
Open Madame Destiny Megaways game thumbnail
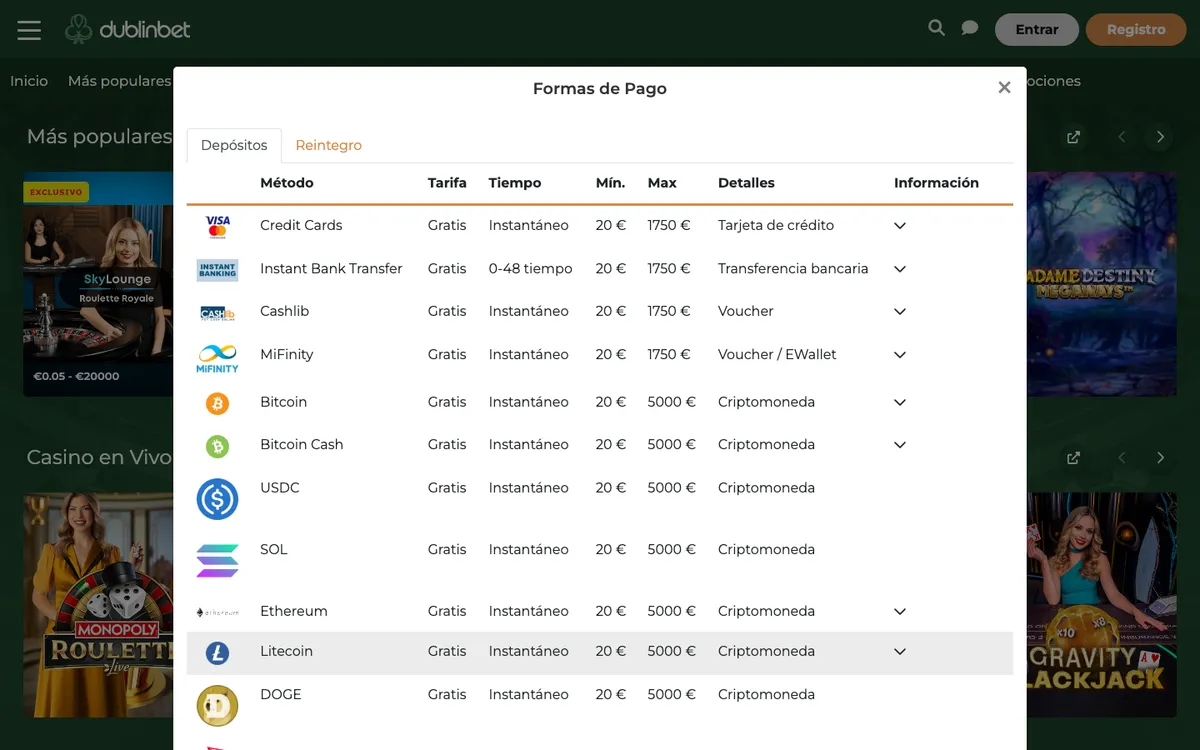[1101, 284]
